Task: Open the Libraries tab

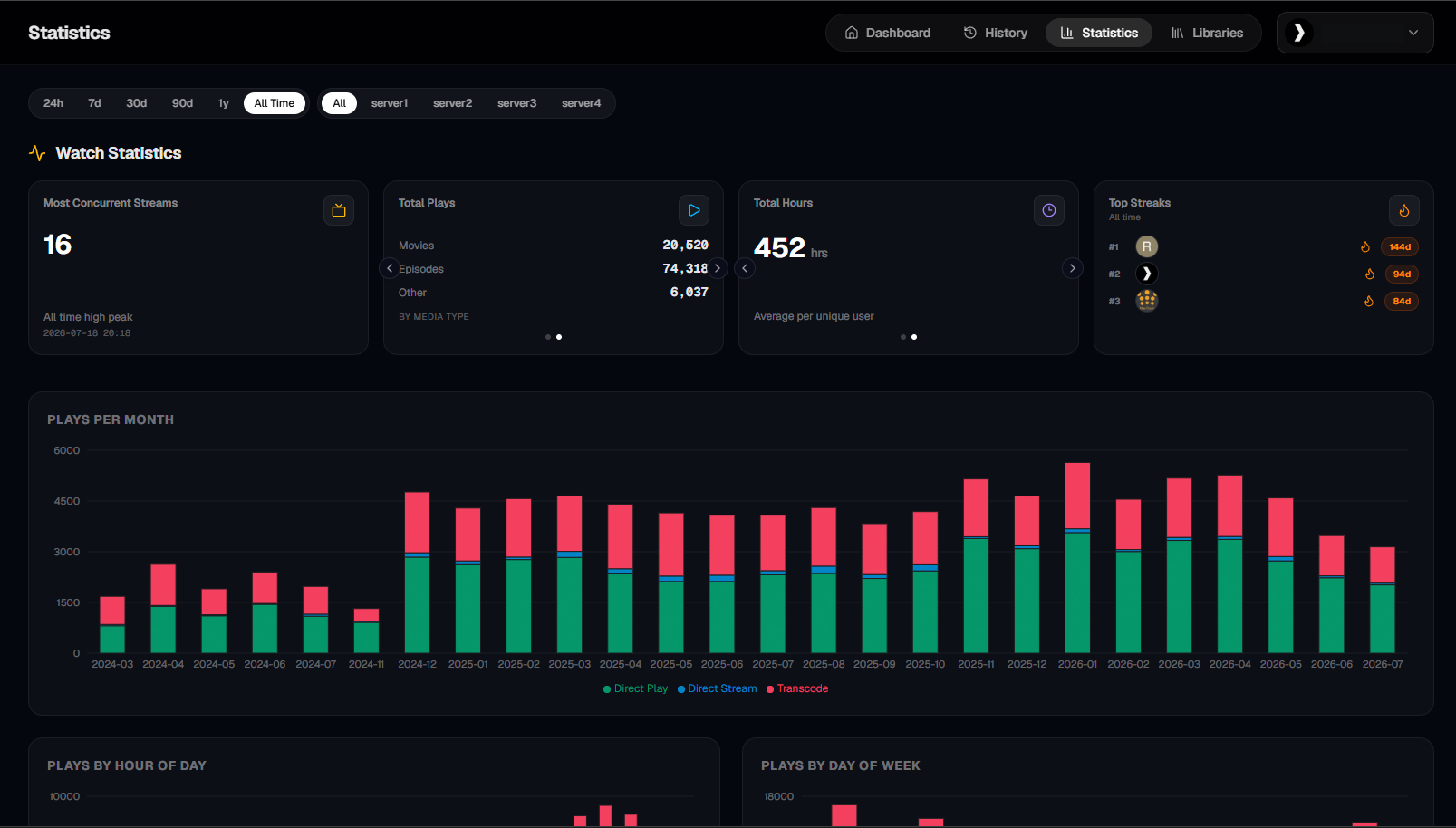Action: 1207,33
